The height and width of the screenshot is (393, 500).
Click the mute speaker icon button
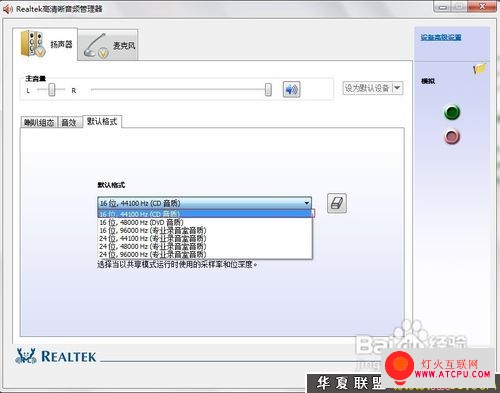point(291,89)
